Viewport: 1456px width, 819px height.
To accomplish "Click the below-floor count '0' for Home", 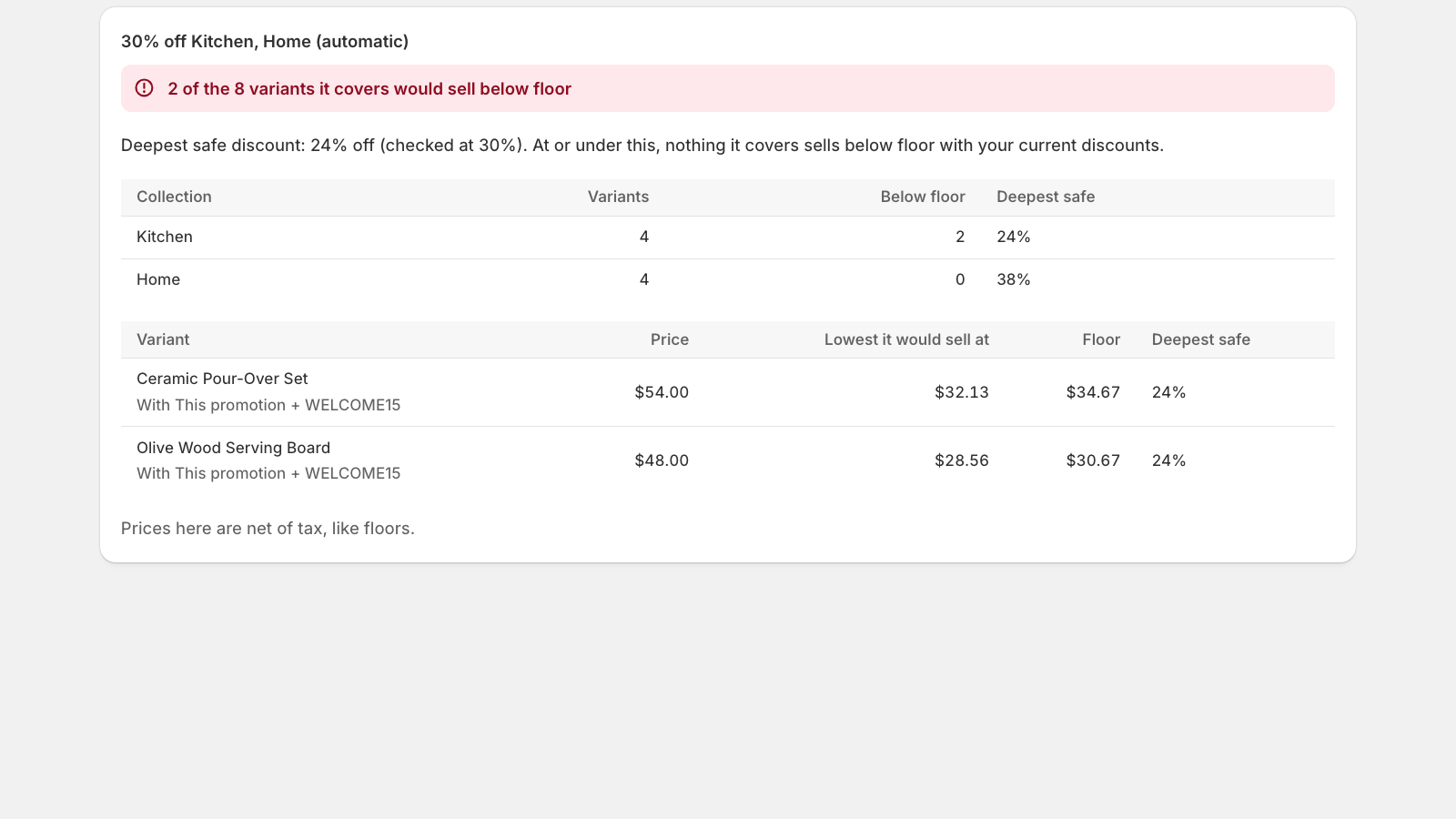I will tap(960, 279).
